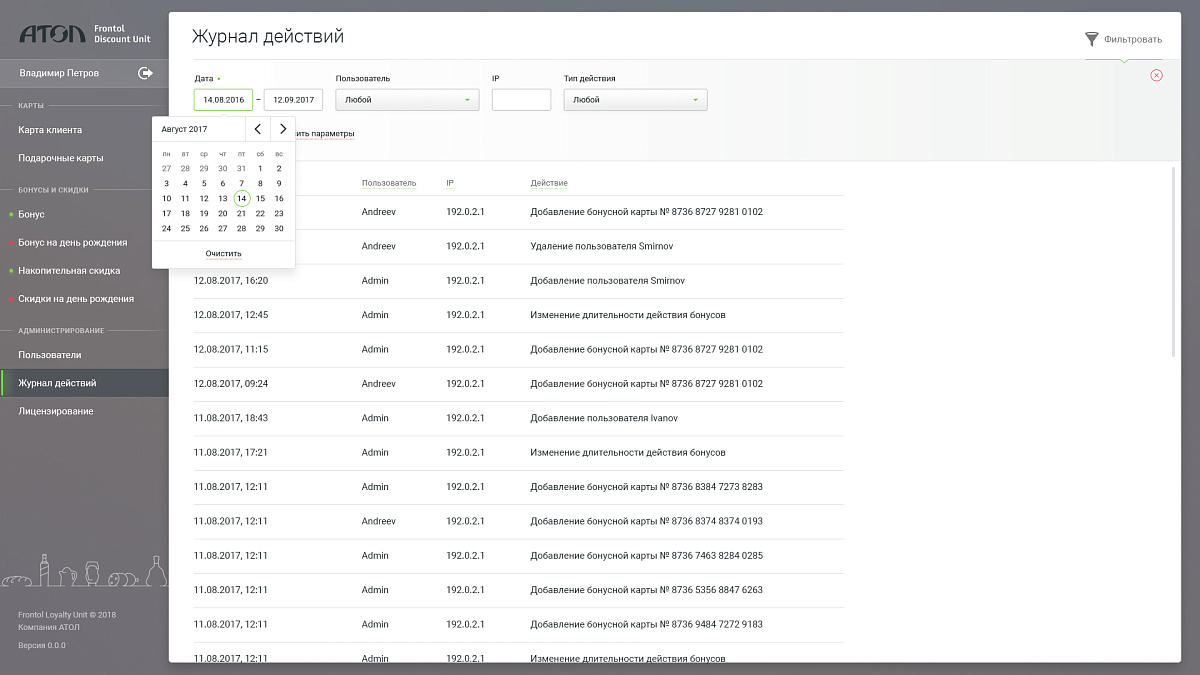Viewport: 1200px width, 675px height.
Task: Click the ATOL logo
Action: tap(53, 35)
